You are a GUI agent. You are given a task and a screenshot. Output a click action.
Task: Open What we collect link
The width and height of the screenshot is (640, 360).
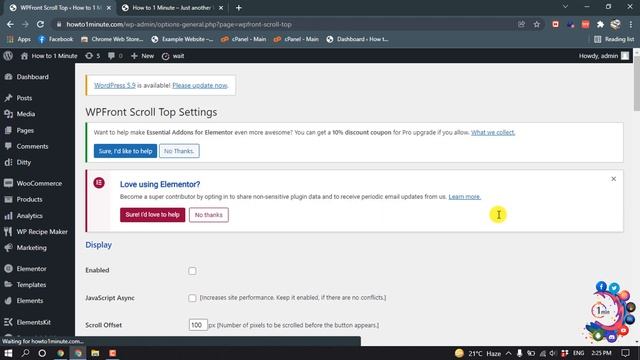coord(493,132)
